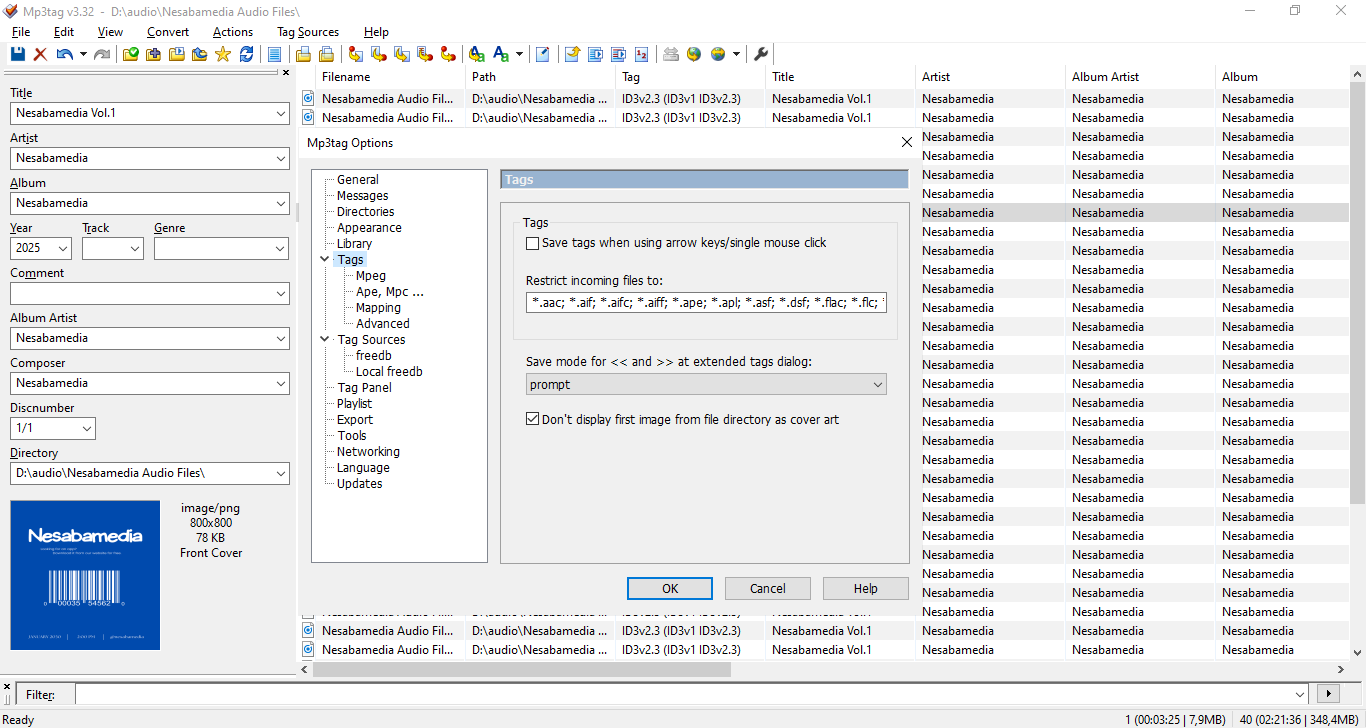Click the blue Refresh arrows icon

[246, 54]
